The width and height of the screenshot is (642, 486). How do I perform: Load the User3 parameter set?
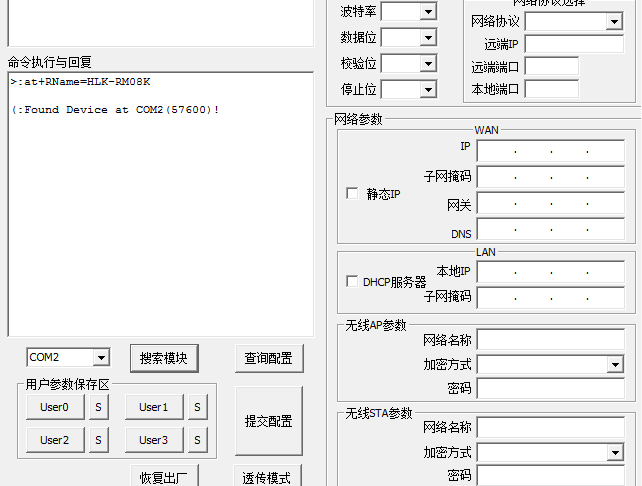point(154,440)
